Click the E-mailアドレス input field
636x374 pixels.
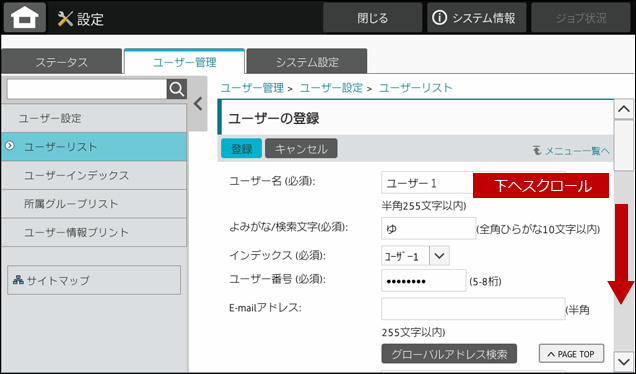click(473, 309)
